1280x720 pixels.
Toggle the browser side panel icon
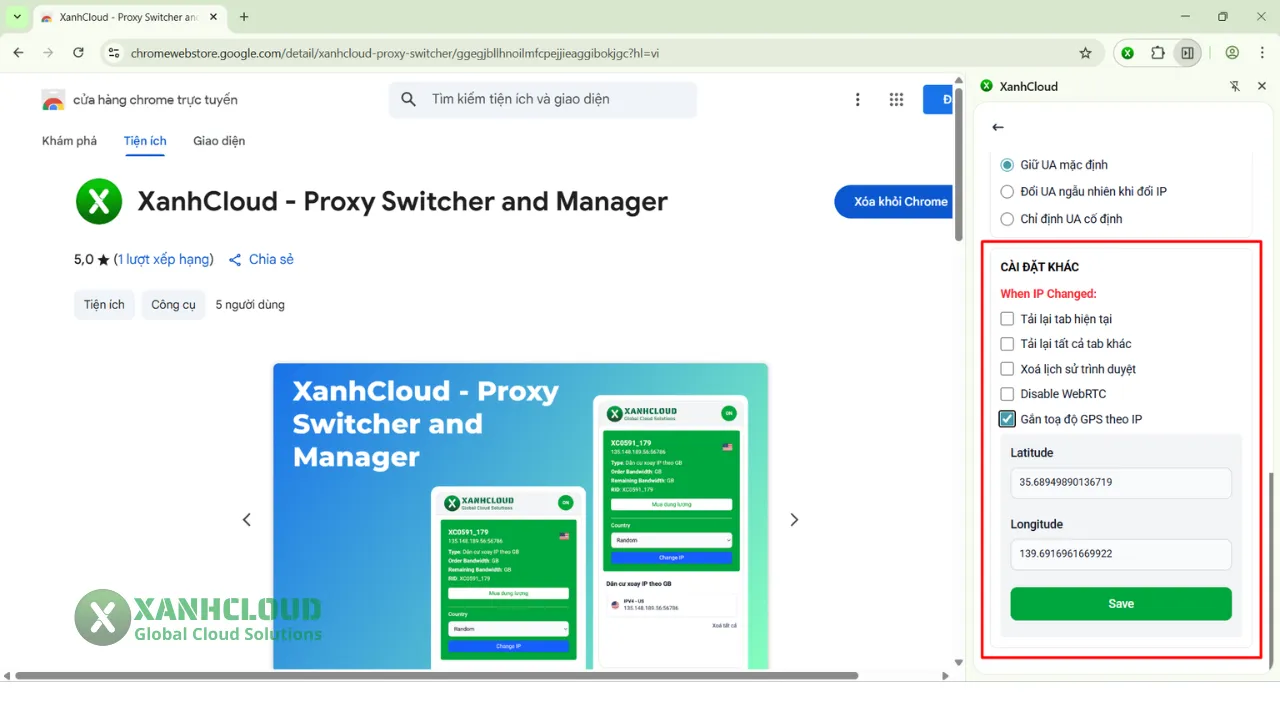[1187, 53]
